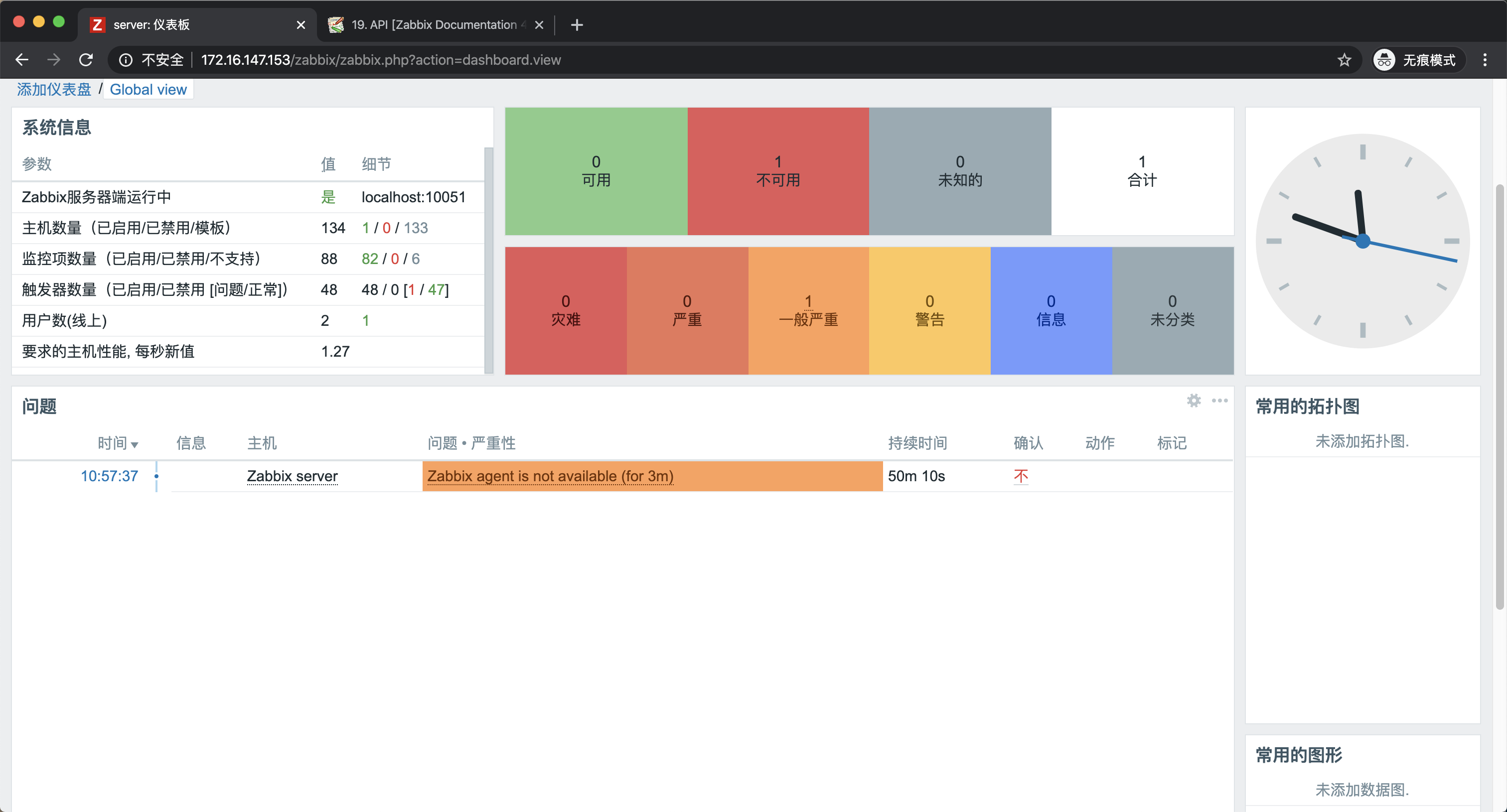Viewport: 1507px width, 812px height.
Task: Bookmark this page with the star icon
Action: [x=1344, y=60]
